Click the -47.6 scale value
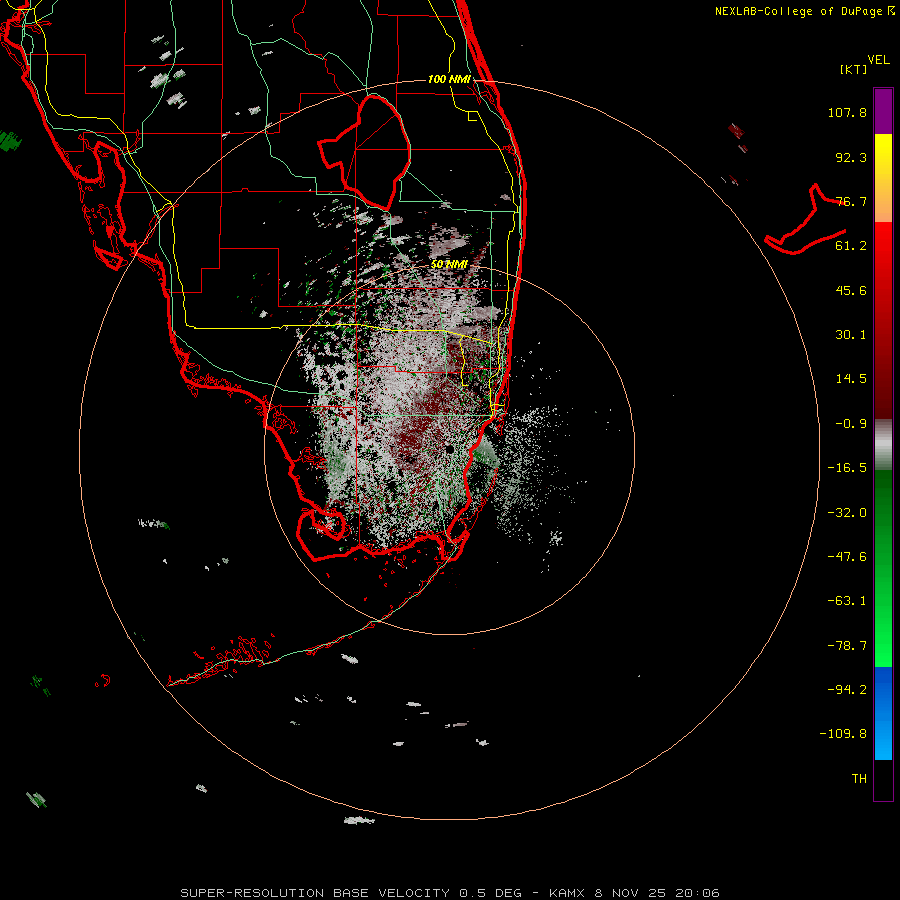Viewport: 900px width, 900px height. pyautogui.click(x=847, y=557)
